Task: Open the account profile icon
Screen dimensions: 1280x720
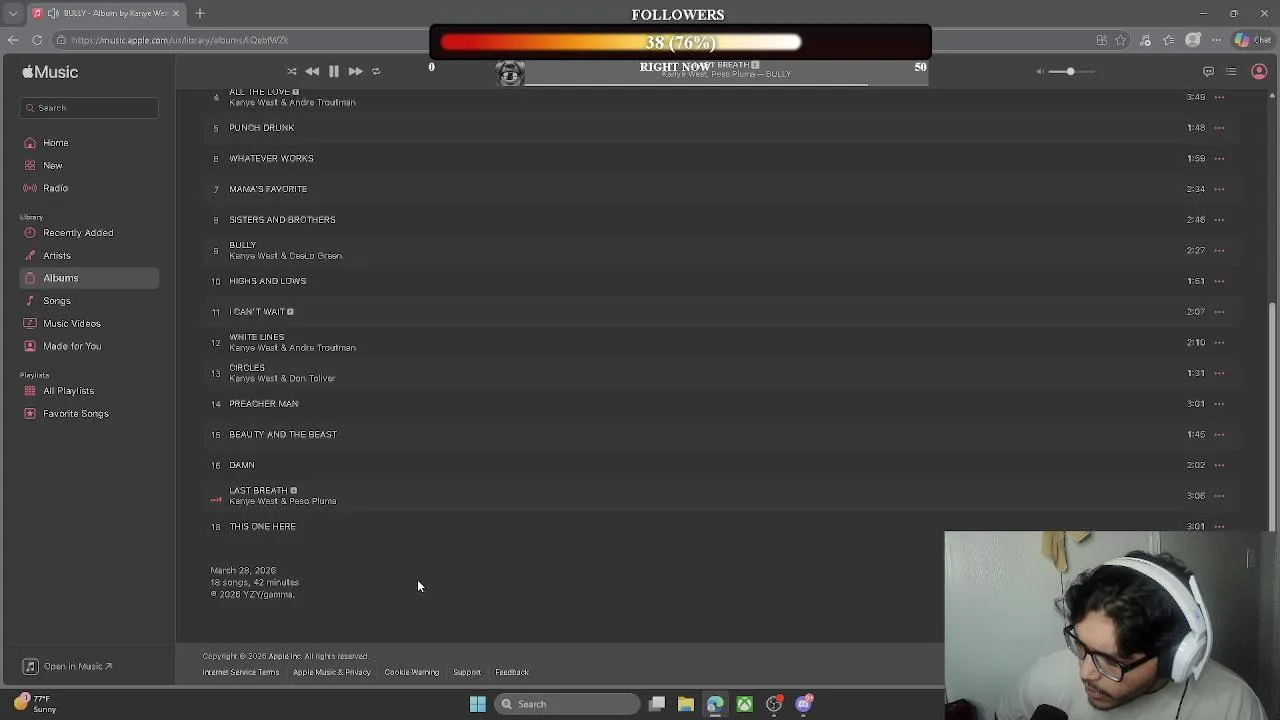Action: click(x=1259, y=71)
